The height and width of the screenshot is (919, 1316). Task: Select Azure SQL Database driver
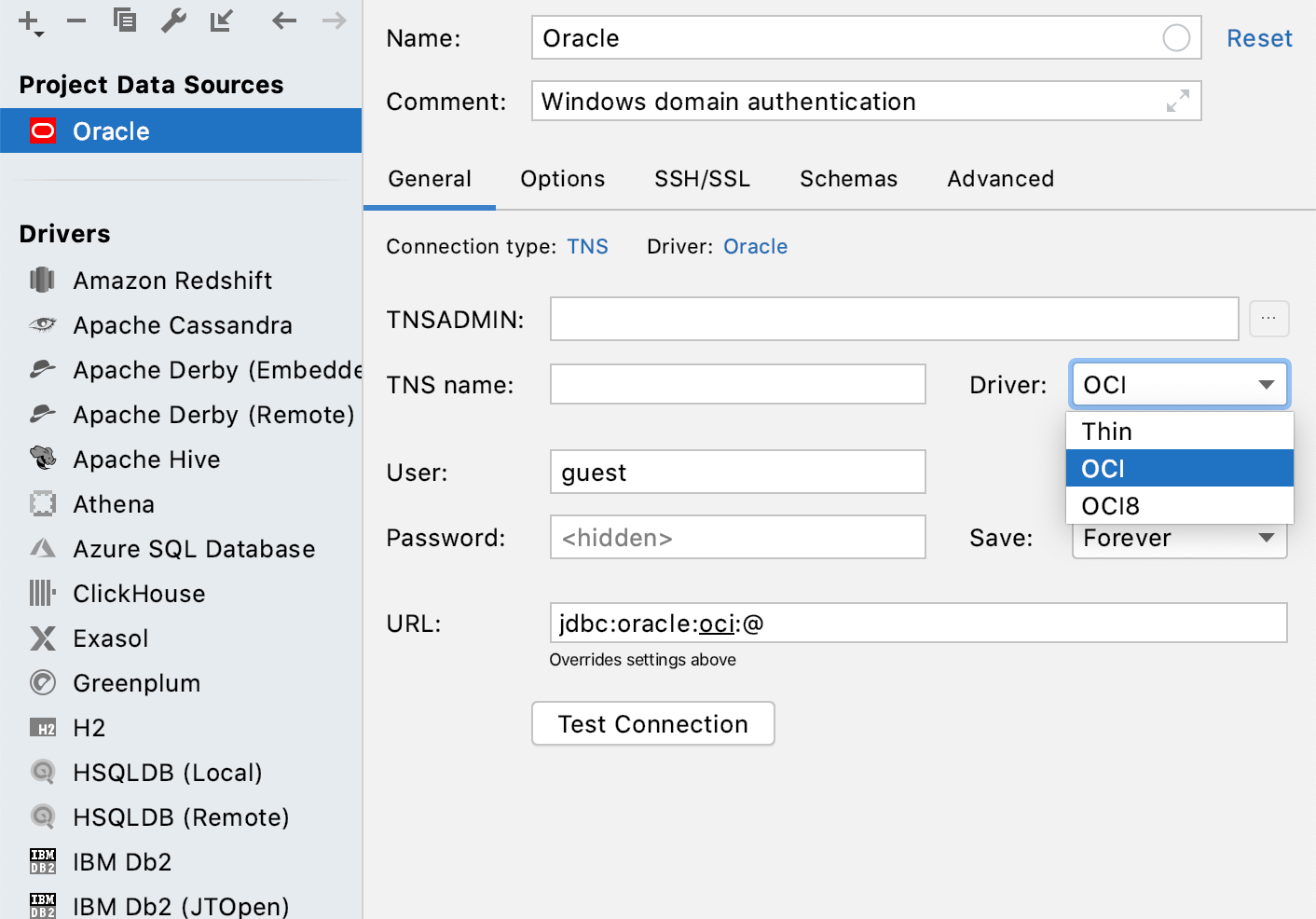coord(181,548)
